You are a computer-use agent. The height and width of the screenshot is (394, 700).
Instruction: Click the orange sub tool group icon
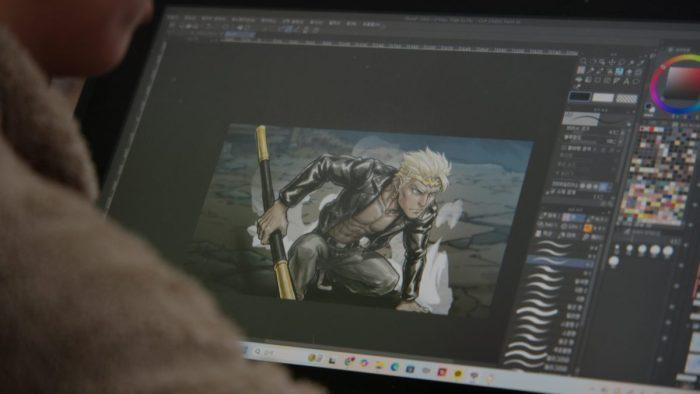[x=588, y=228]
